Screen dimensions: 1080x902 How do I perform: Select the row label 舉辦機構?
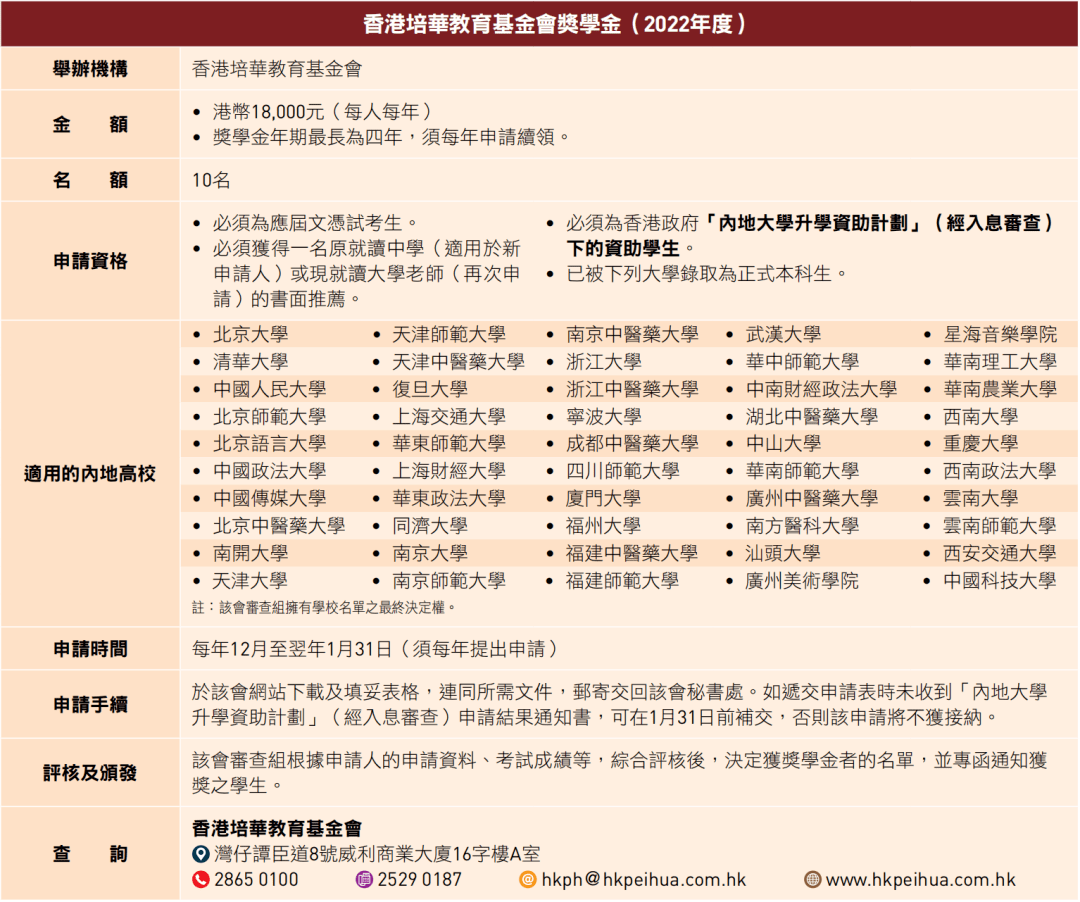[90, 69]
